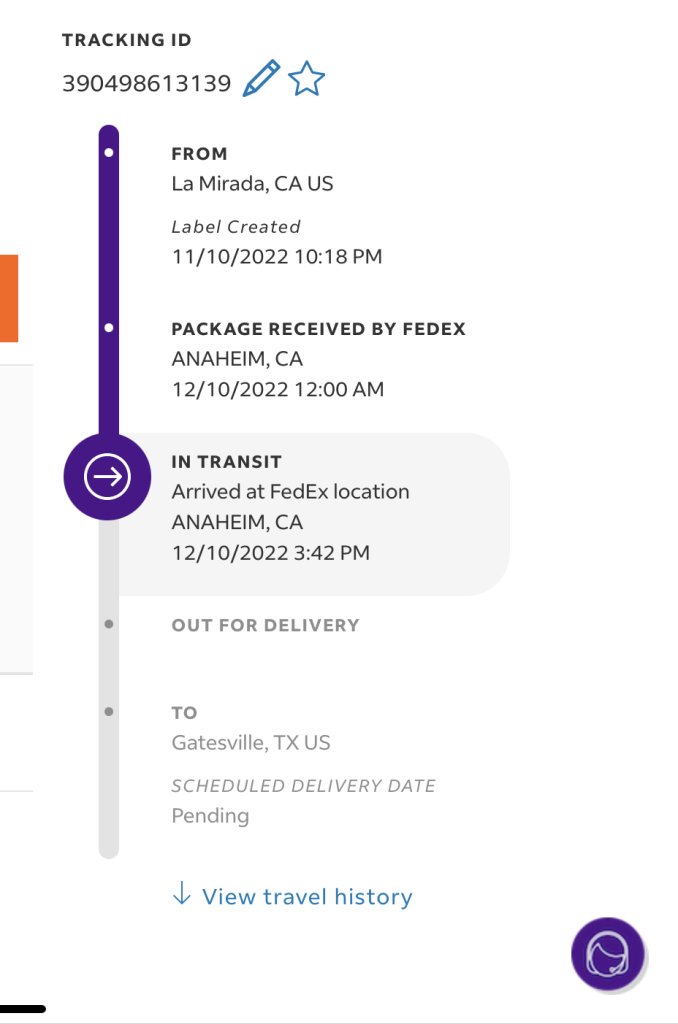678x1024 pixels.
Task: Click the purple progress bar segment
Action: (108, 281)
